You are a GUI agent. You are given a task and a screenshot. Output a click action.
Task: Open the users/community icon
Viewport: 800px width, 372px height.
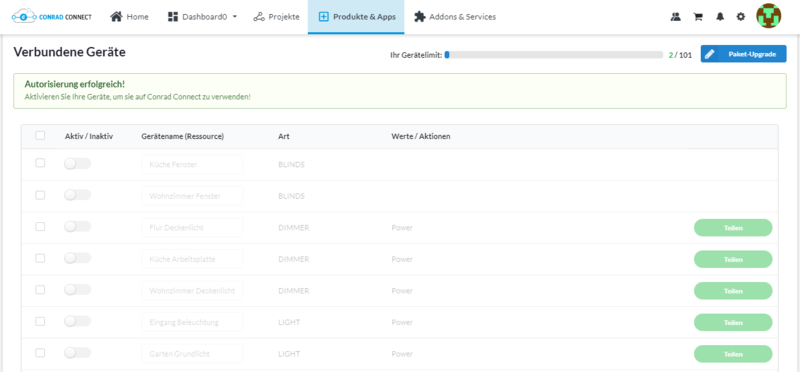pyautogui.click(x=676, y=17)
